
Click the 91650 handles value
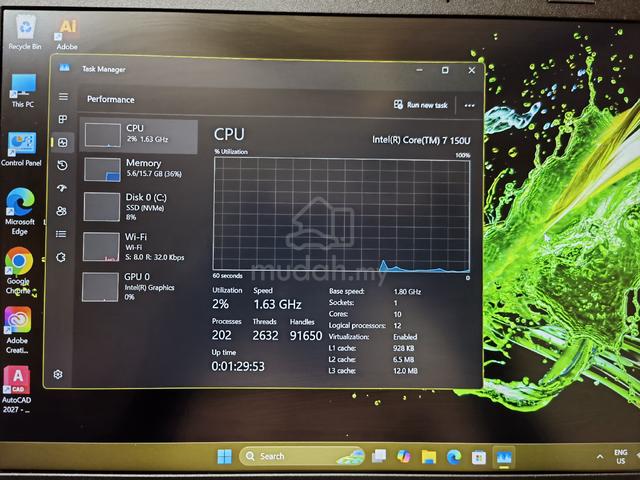pyautogui.click(x=306, y=336)
